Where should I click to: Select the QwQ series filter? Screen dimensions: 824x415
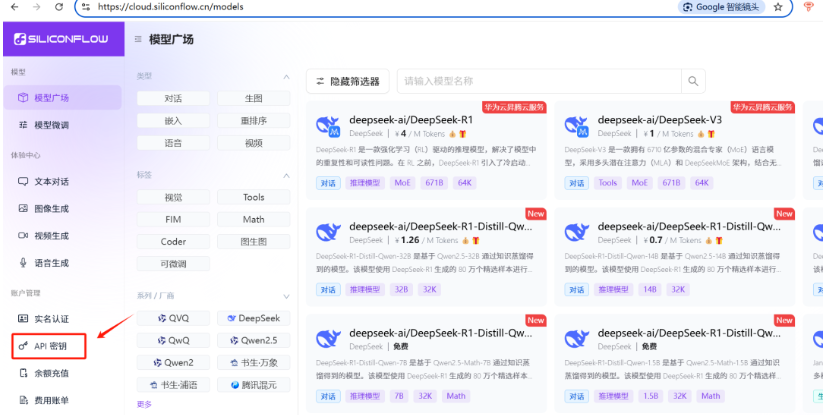(173, 340)
